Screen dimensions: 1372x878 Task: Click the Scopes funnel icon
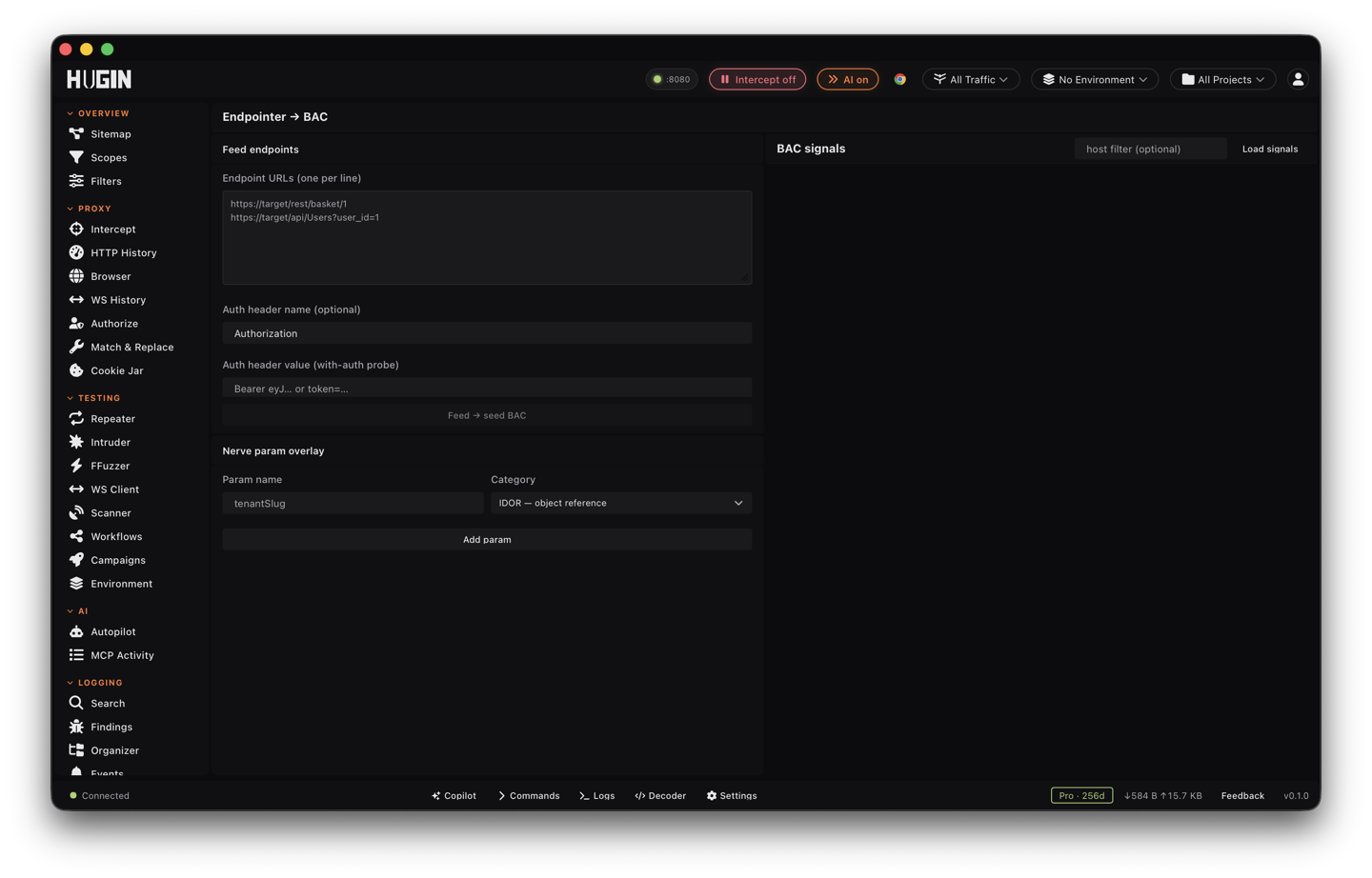point(76,157)
